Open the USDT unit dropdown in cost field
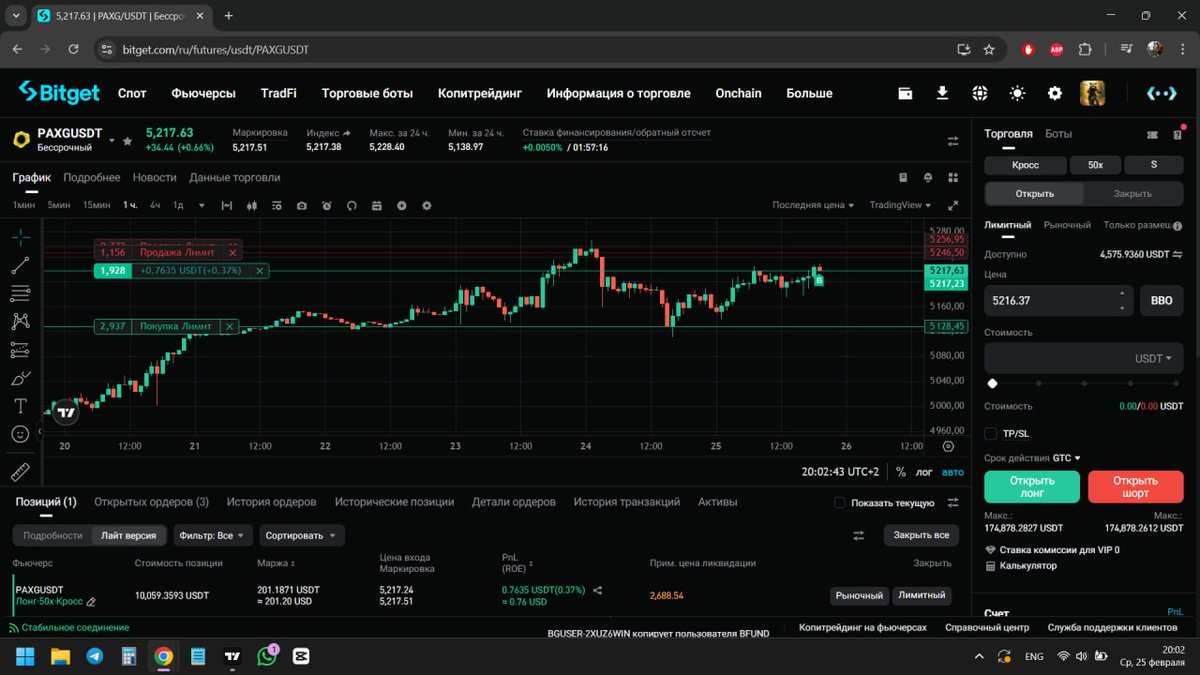The height and width of the screenshot is (675, 1200). (1153, 358)
